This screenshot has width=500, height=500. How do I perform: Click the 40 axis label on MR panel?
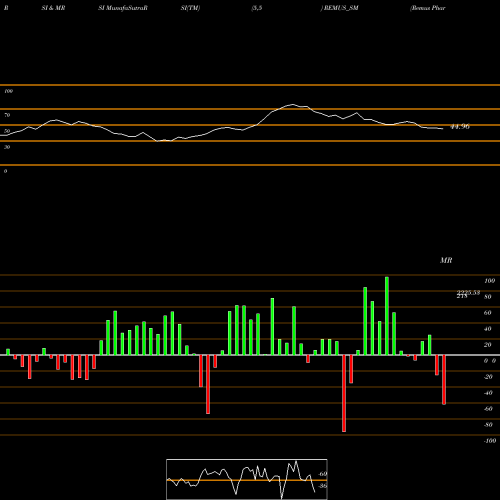pos(487,329)
